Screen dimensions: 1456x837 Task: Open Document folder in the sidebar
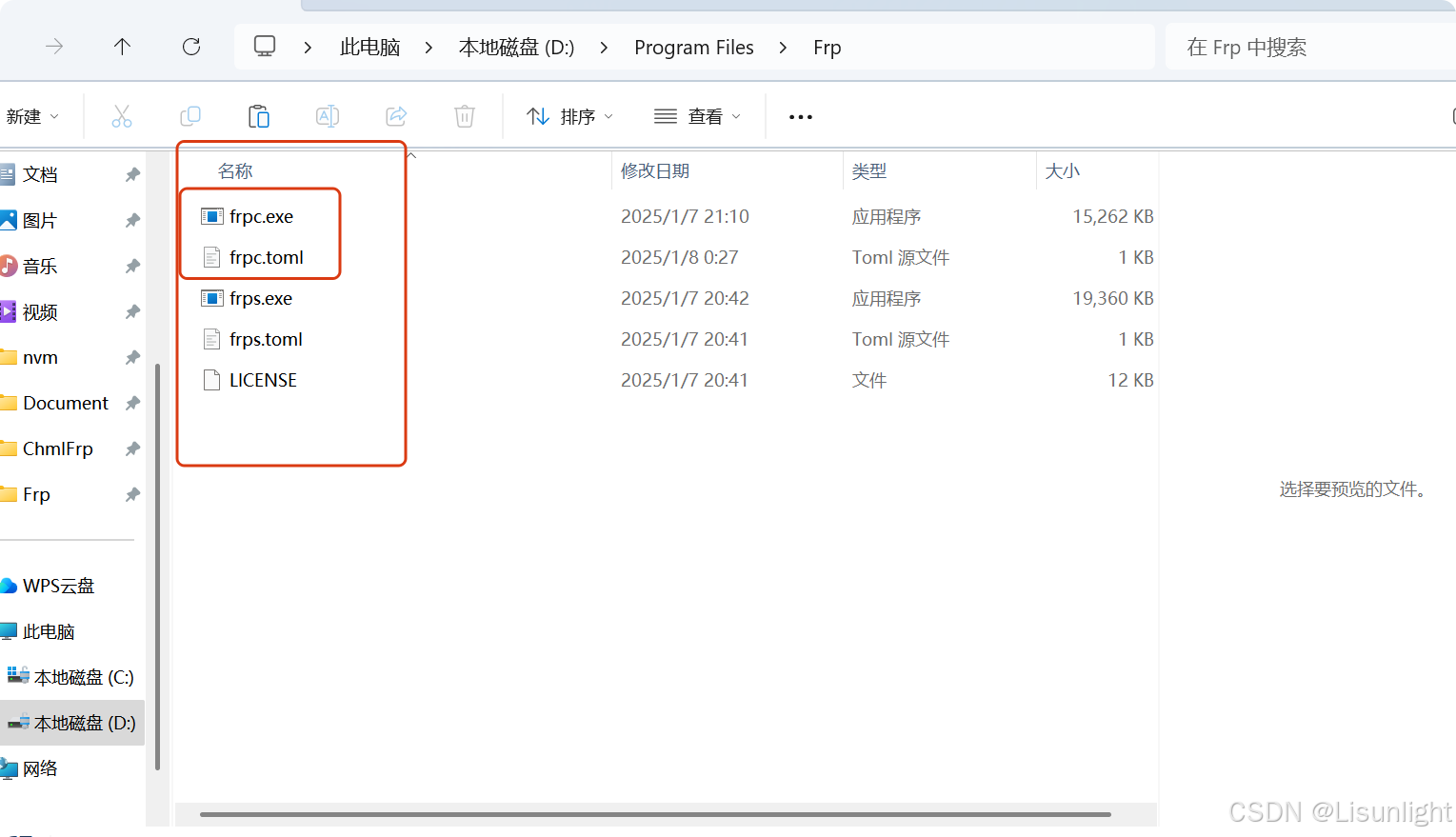65,403
